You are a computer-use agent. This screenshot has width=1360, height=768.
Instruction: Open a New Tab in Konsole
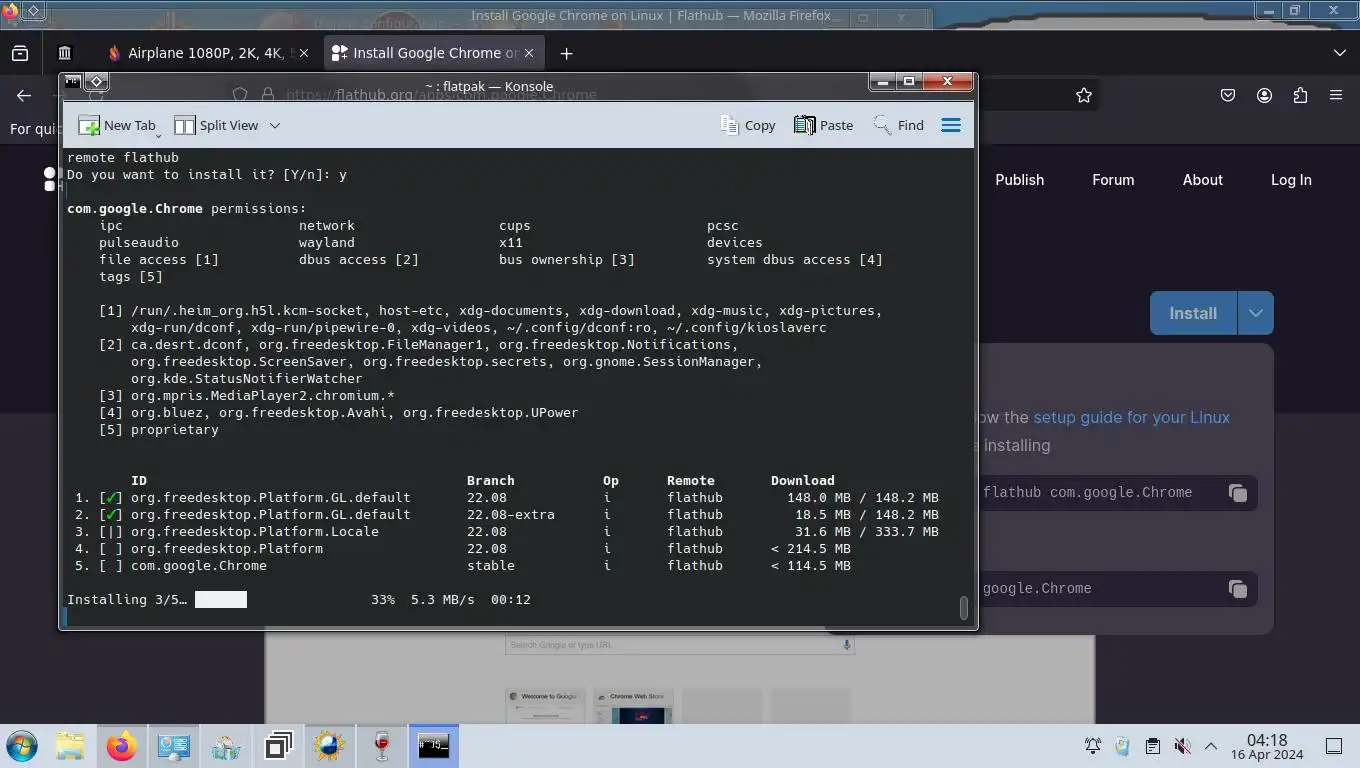point(118,125)
